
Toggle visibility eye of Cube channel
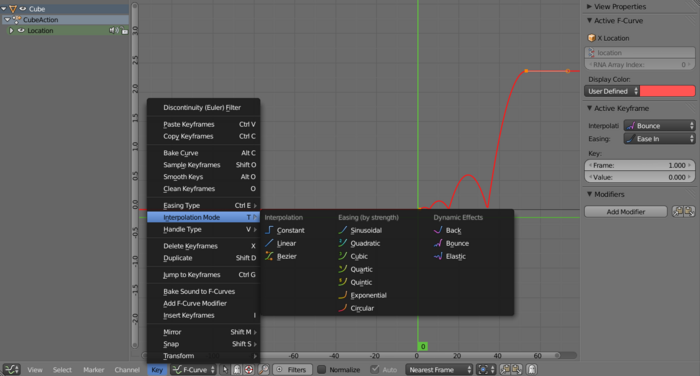coord(23,8)
